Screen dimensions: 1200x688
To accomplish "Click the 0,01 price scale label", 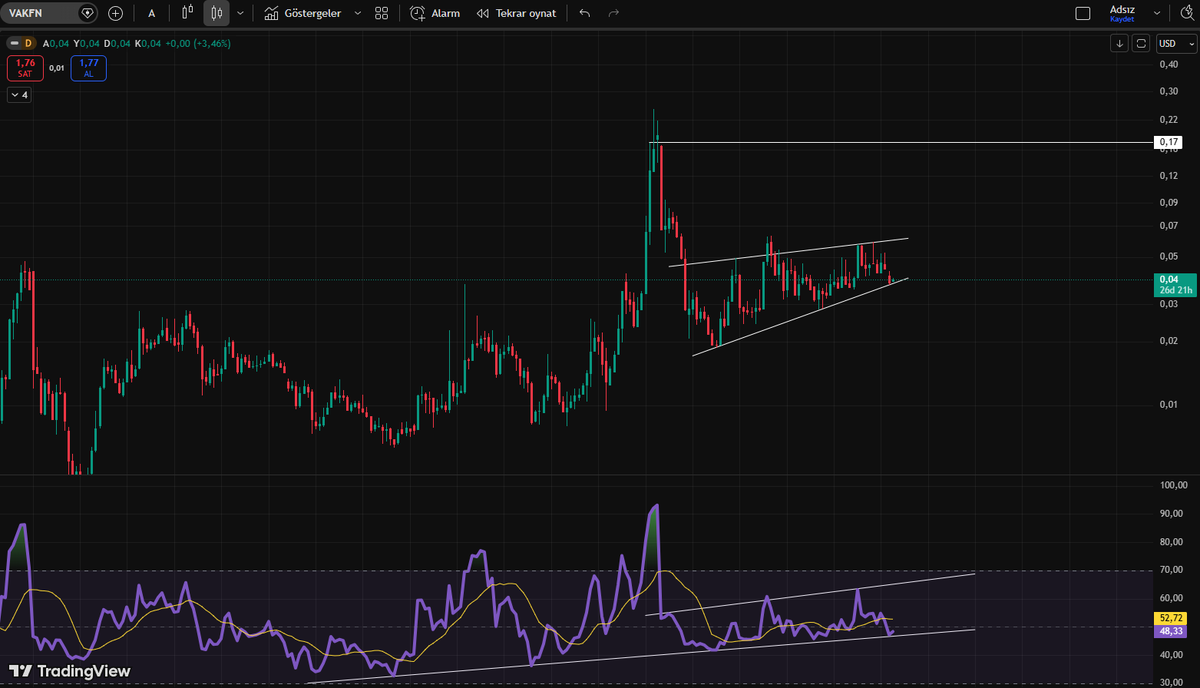I will pos(1168,405).
